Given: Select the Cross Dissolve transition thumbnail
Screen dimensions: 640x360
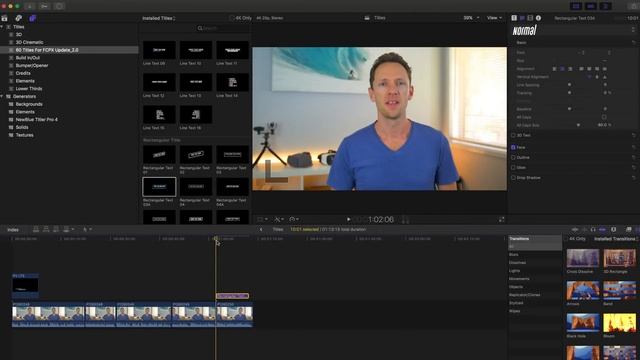Looking at the screenshot, I should point(583,258).
